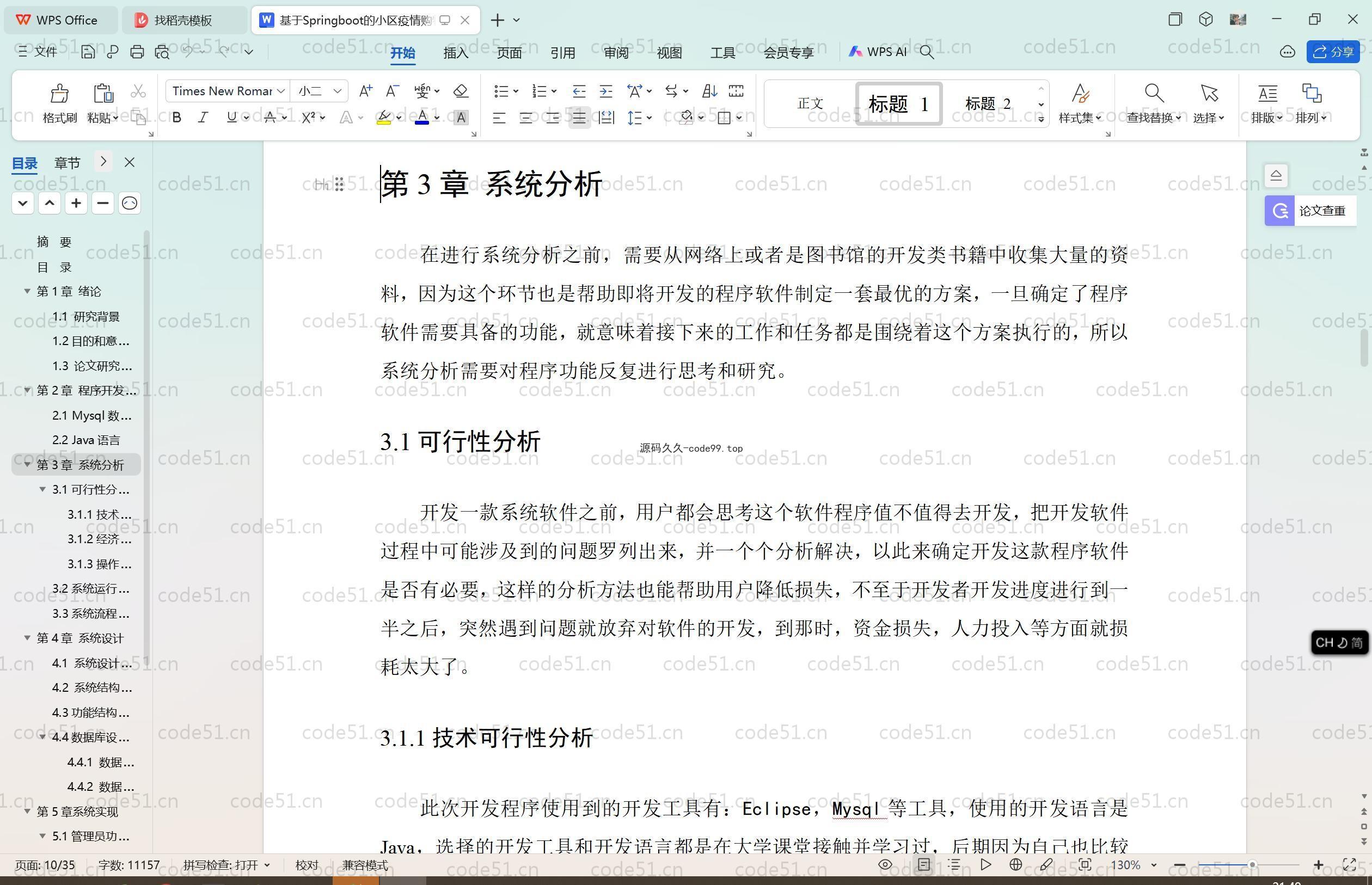Switch to 找稻壳模板 window tab
1372x885 pixels.
click(x=183, y=20)
